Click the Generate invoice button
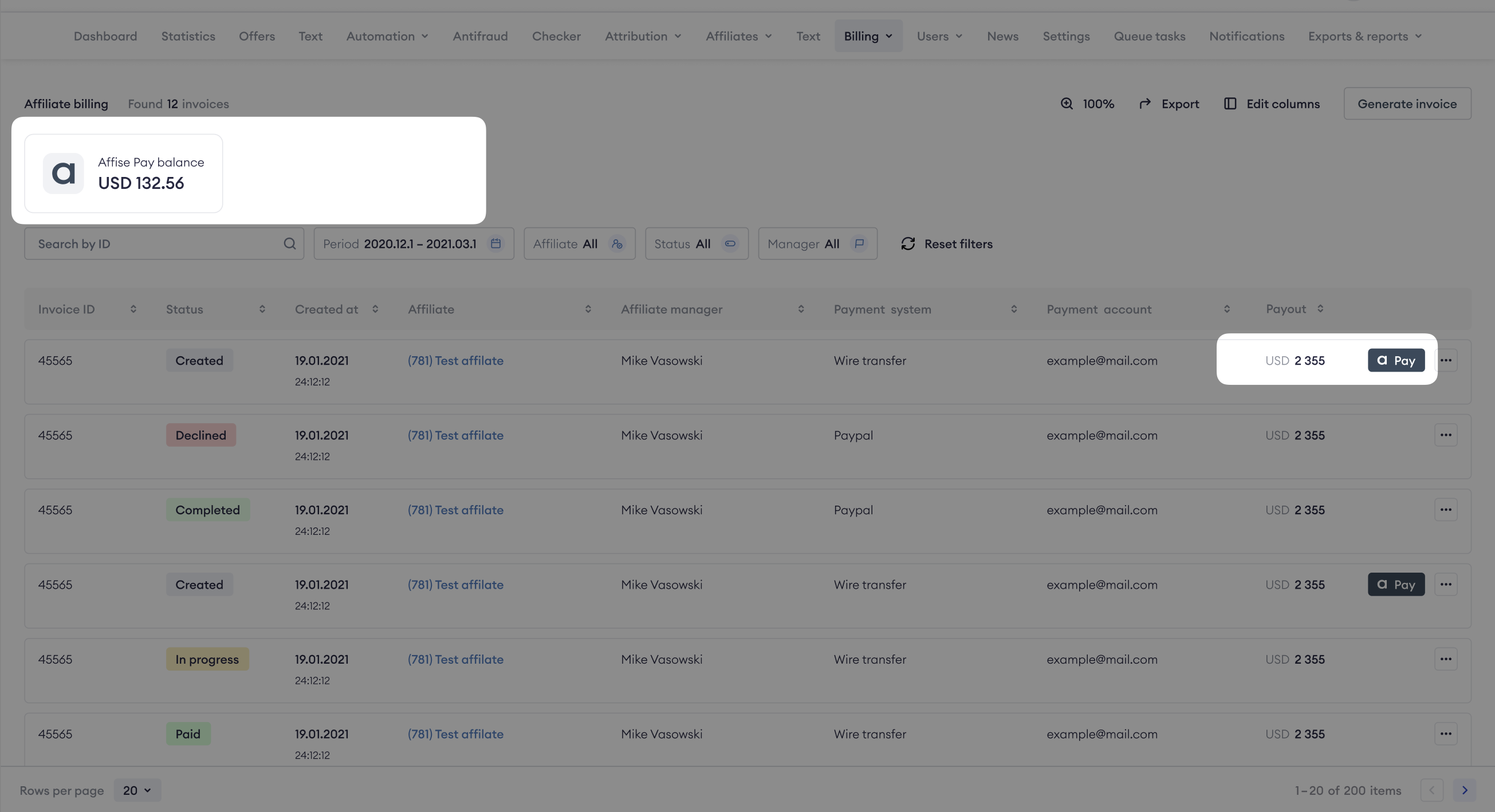 click(x=1407, y=104)
